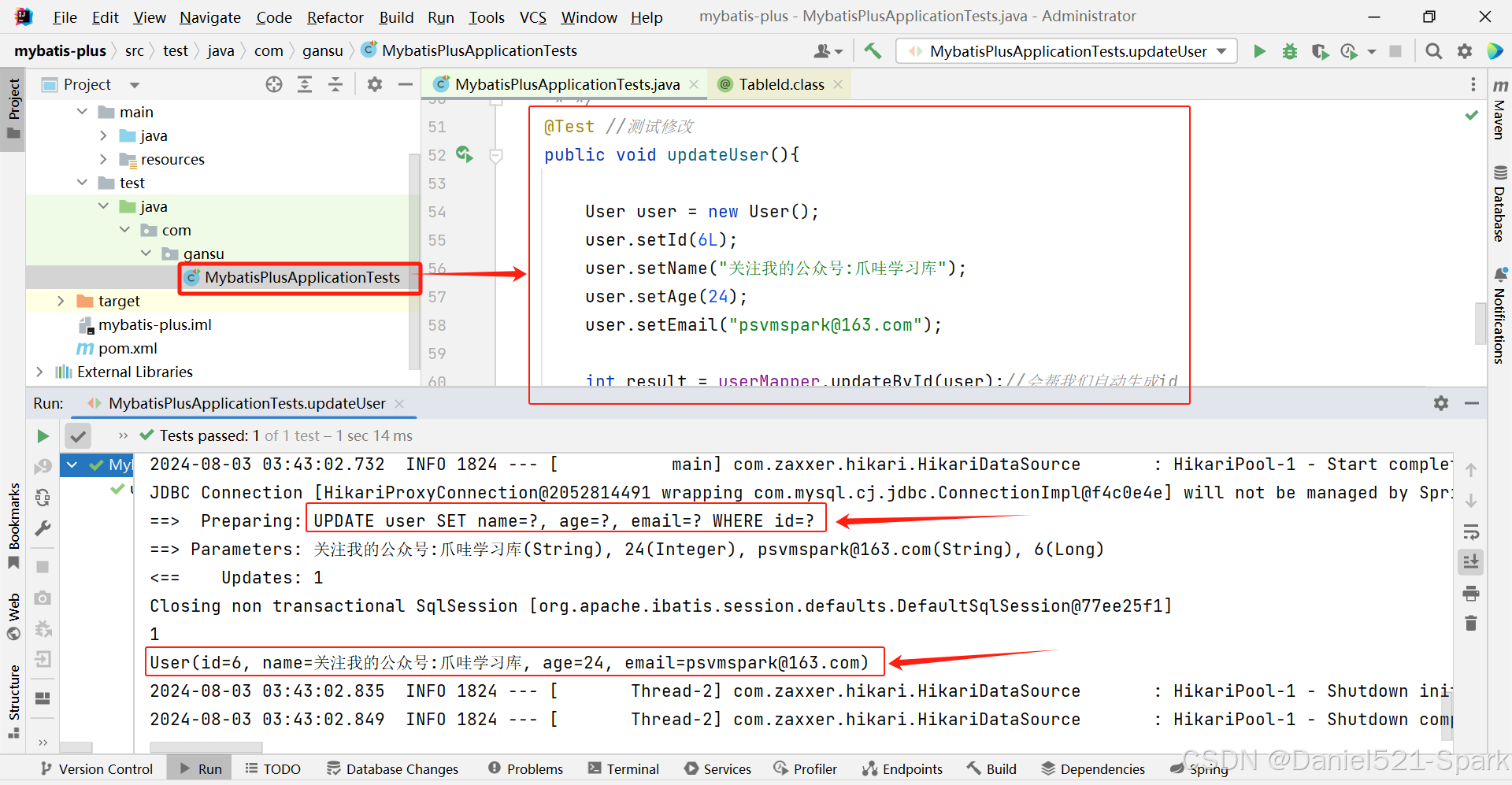Open Project panel options gear
The image size is (1512, 785).
pyautogui.click(x=375, y=84)
